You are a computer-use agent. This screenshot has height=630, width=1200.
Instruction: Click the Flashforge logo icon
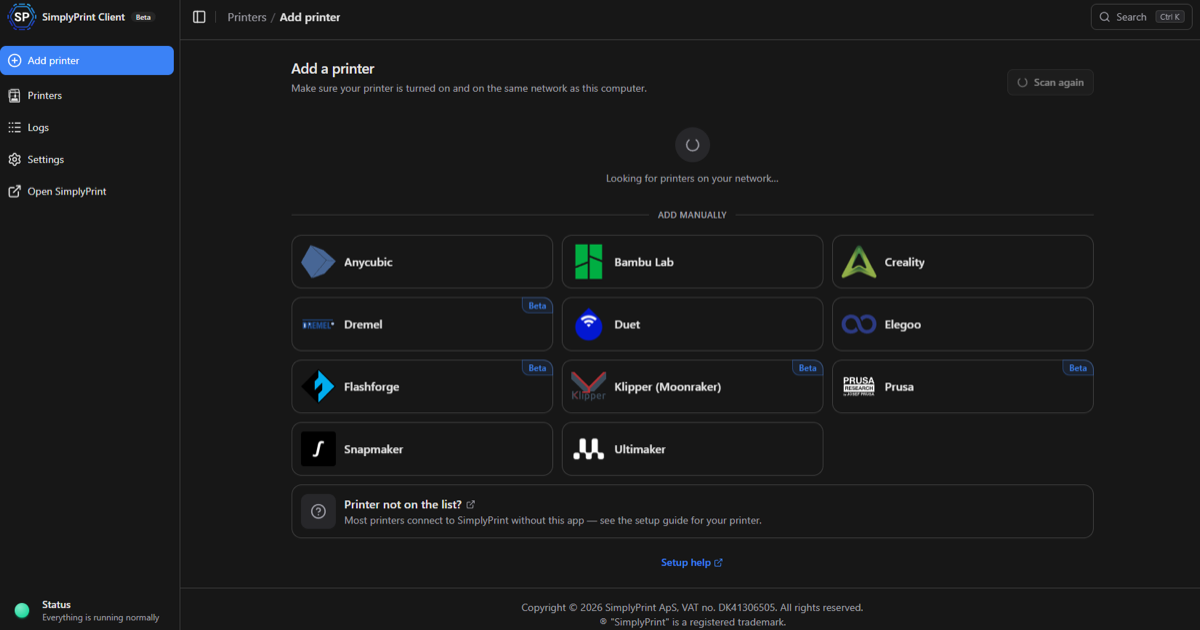[x=318, y=386]
